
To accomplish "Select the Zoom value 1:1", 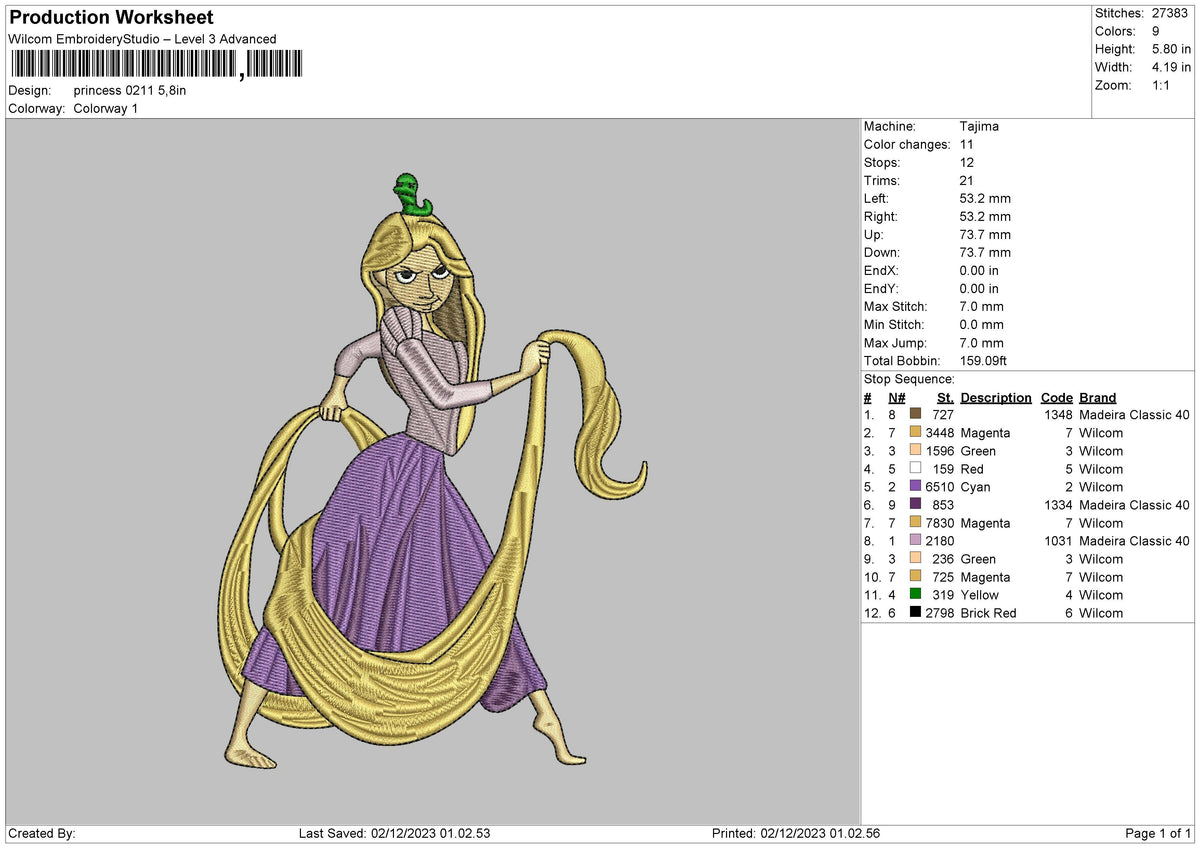I will click(1163, 85).
